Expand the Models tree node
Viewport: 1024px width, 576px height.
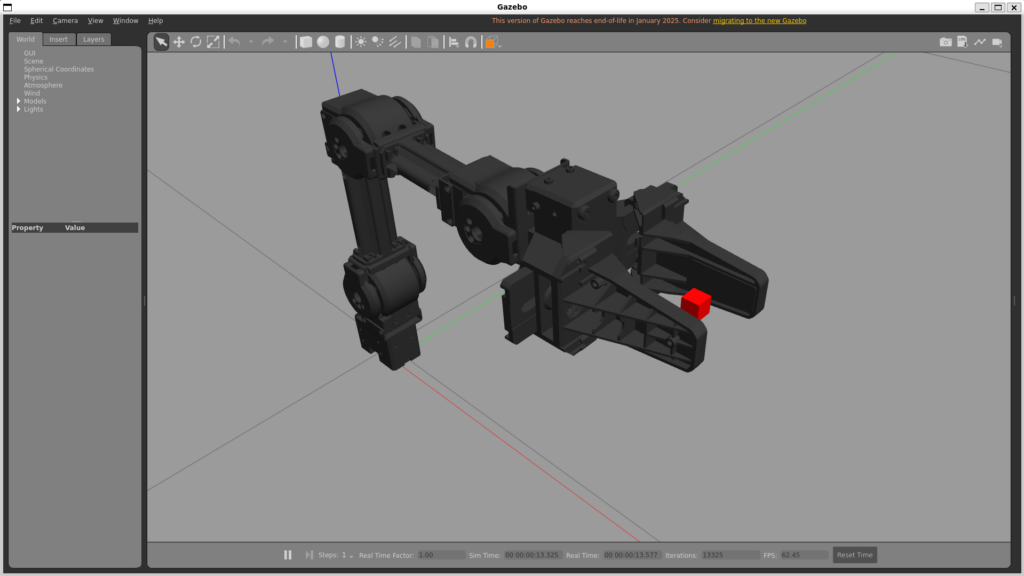pyautogui.click(x=18, y=101)
